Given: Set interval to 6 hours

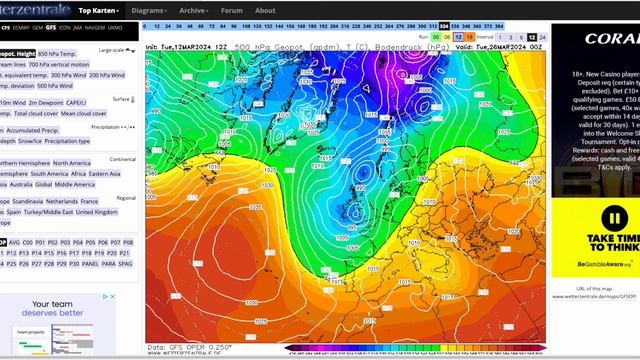Looking at the screenshot, I should click(x=521, y=37).
